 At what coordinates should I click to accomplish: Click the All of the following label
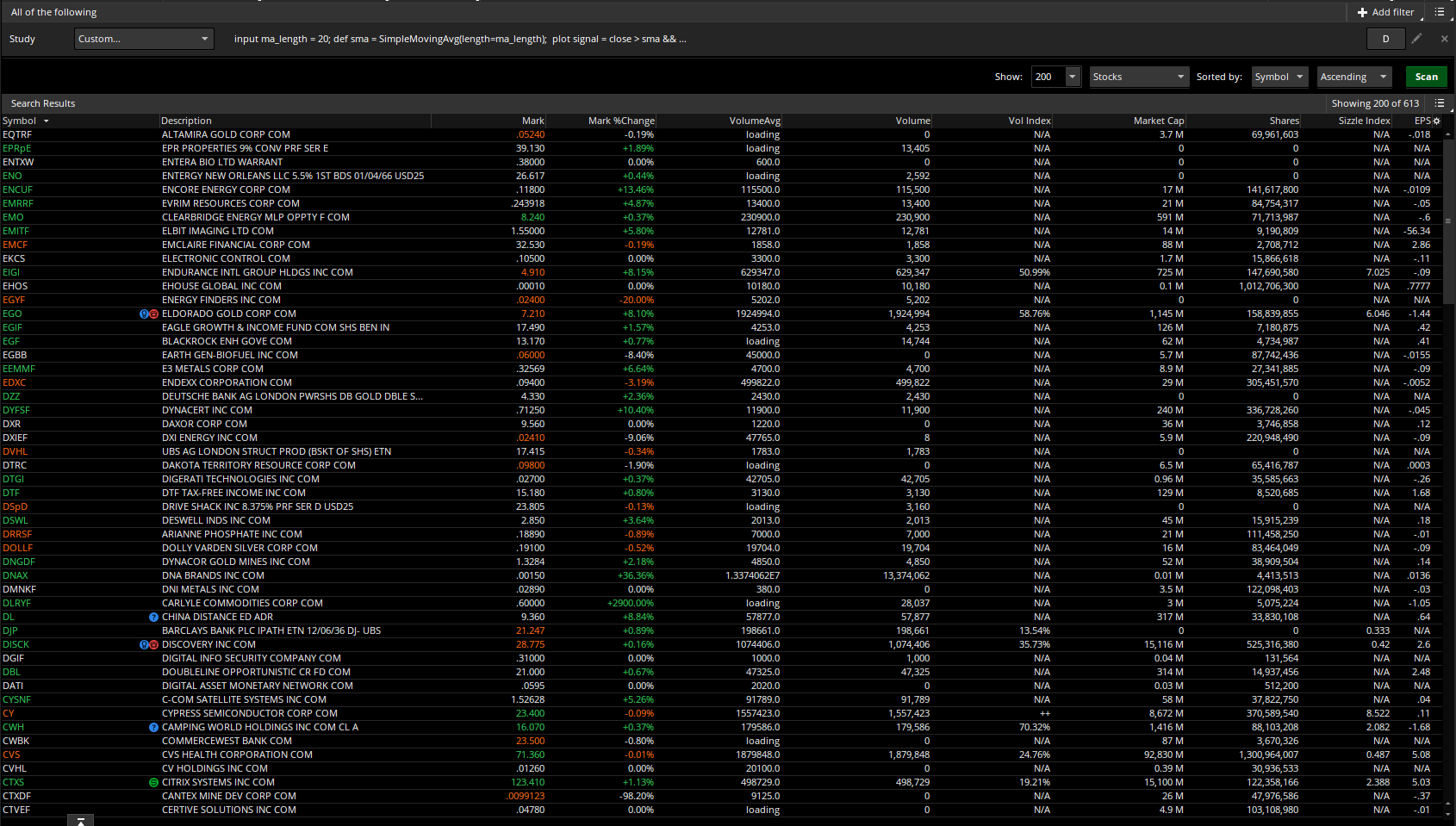pos(53,12)
